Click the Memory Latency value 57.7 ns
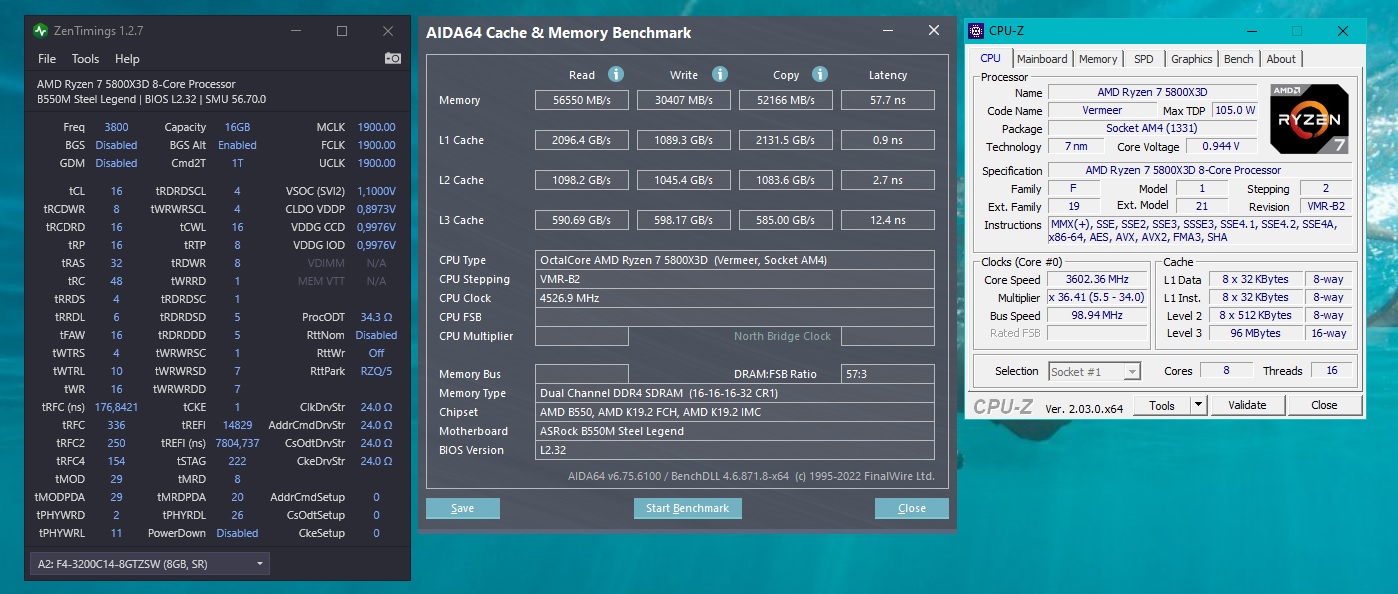1398x594 pixels. [x=888, y=100]
